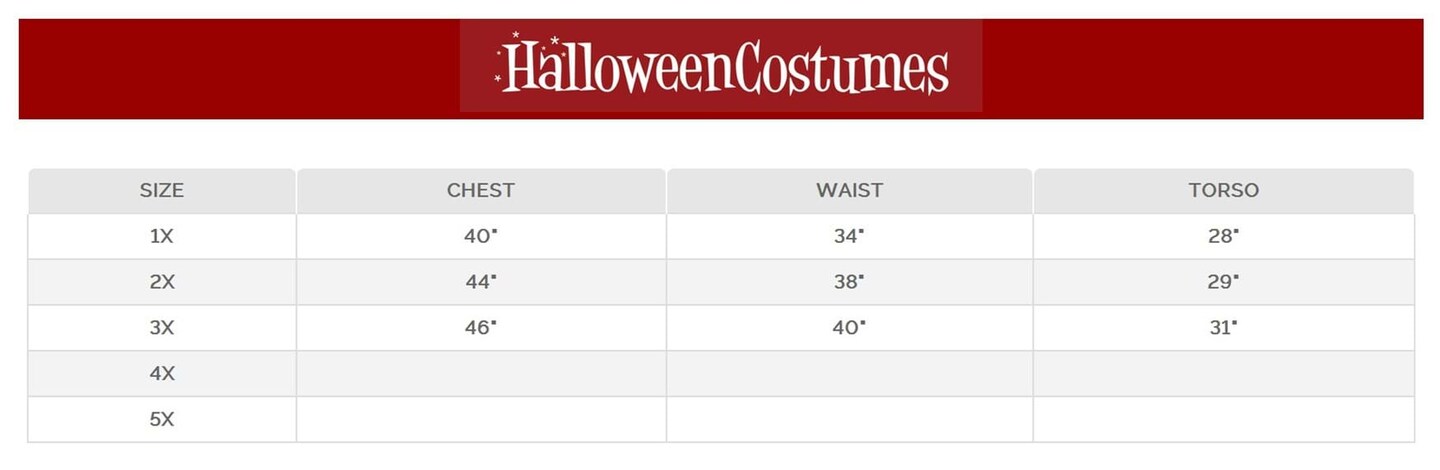The height and width of the screenshot is (470, 1440).
Task: Select the 2X waist value 38"
Action: [849, 282]
